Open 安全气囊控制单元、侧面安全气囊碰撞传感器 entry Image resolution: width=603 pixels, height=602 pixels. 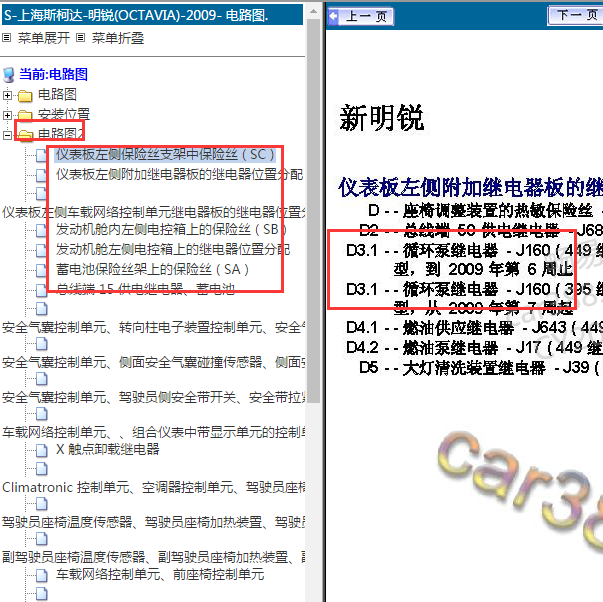154,362
